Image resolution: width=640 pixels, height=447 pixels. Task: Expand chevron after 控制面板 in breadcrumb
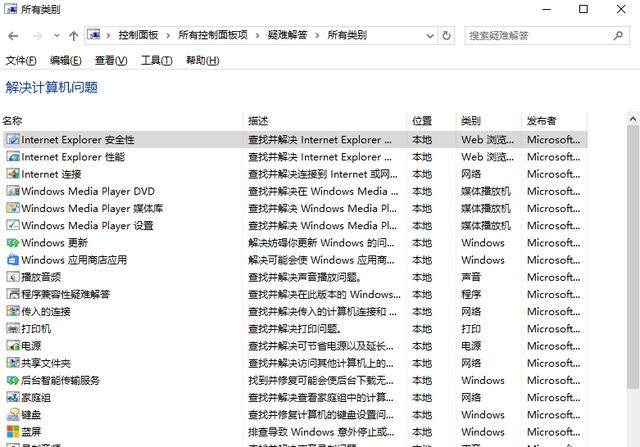pos(168,36)
